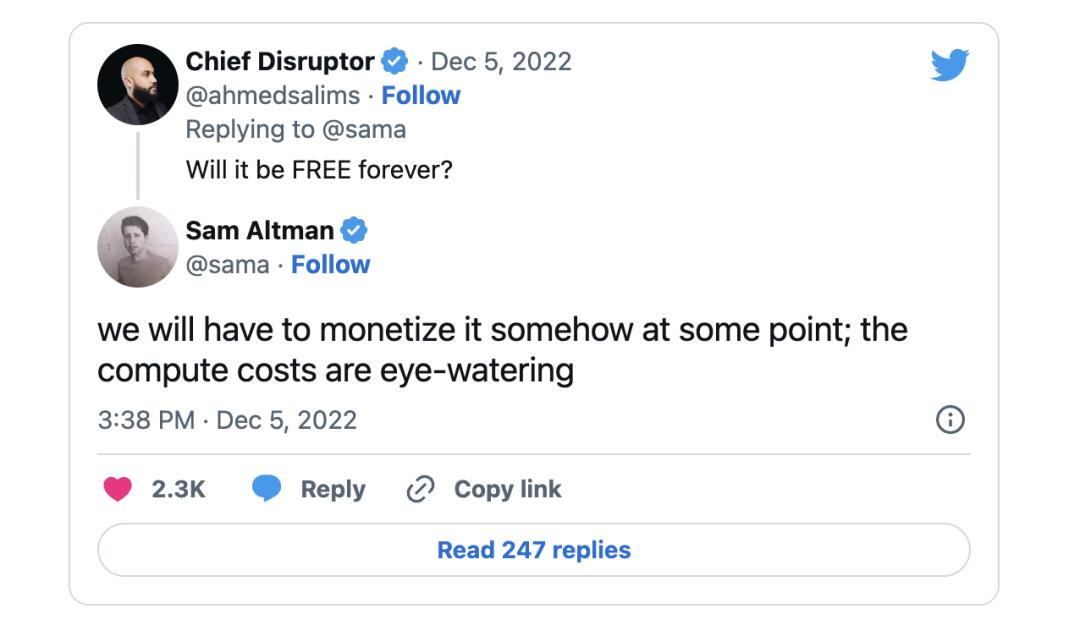1080x631 pixels.
Task: Open the second author's profile picture
Action: tap(138, 247)
